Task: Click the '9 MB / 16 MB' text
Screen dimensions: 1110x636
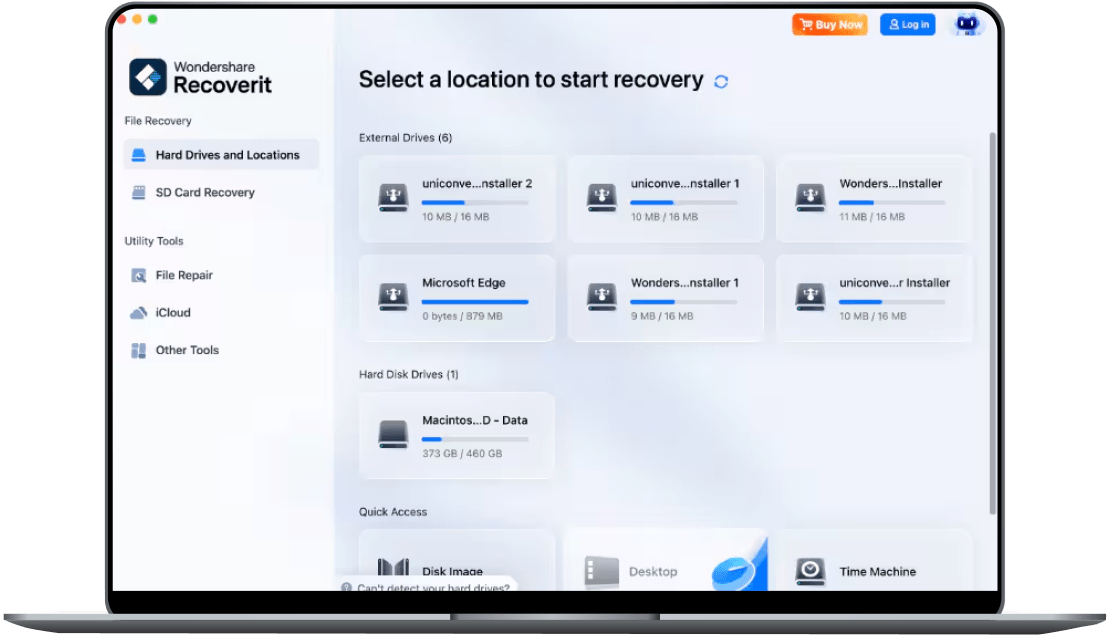Action: [x=662, y=317]
